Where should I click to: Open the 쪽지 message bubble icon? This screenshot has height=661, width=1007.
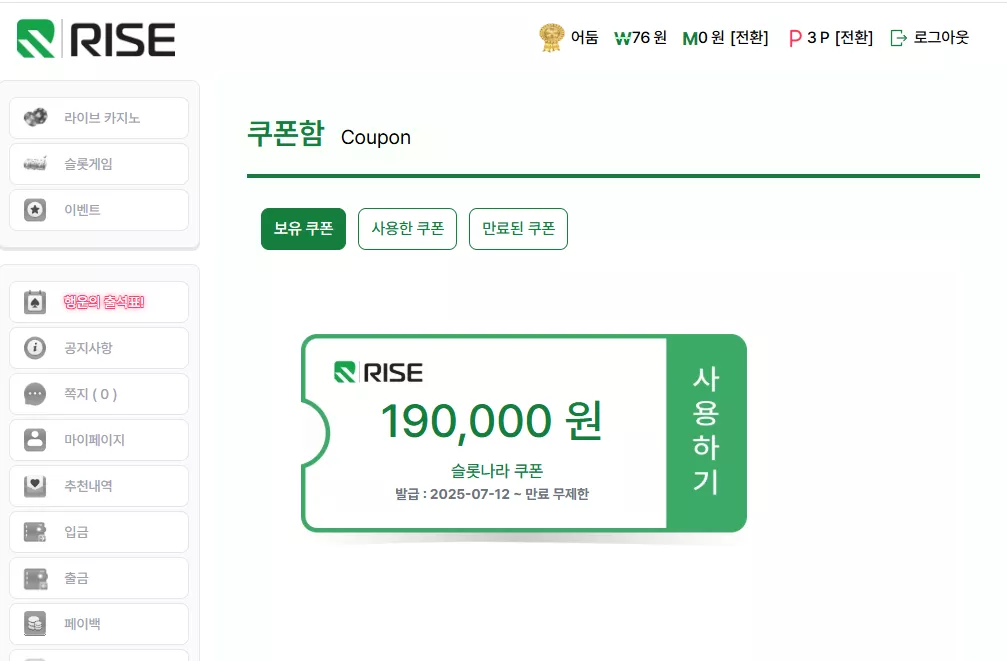(35, 394)
